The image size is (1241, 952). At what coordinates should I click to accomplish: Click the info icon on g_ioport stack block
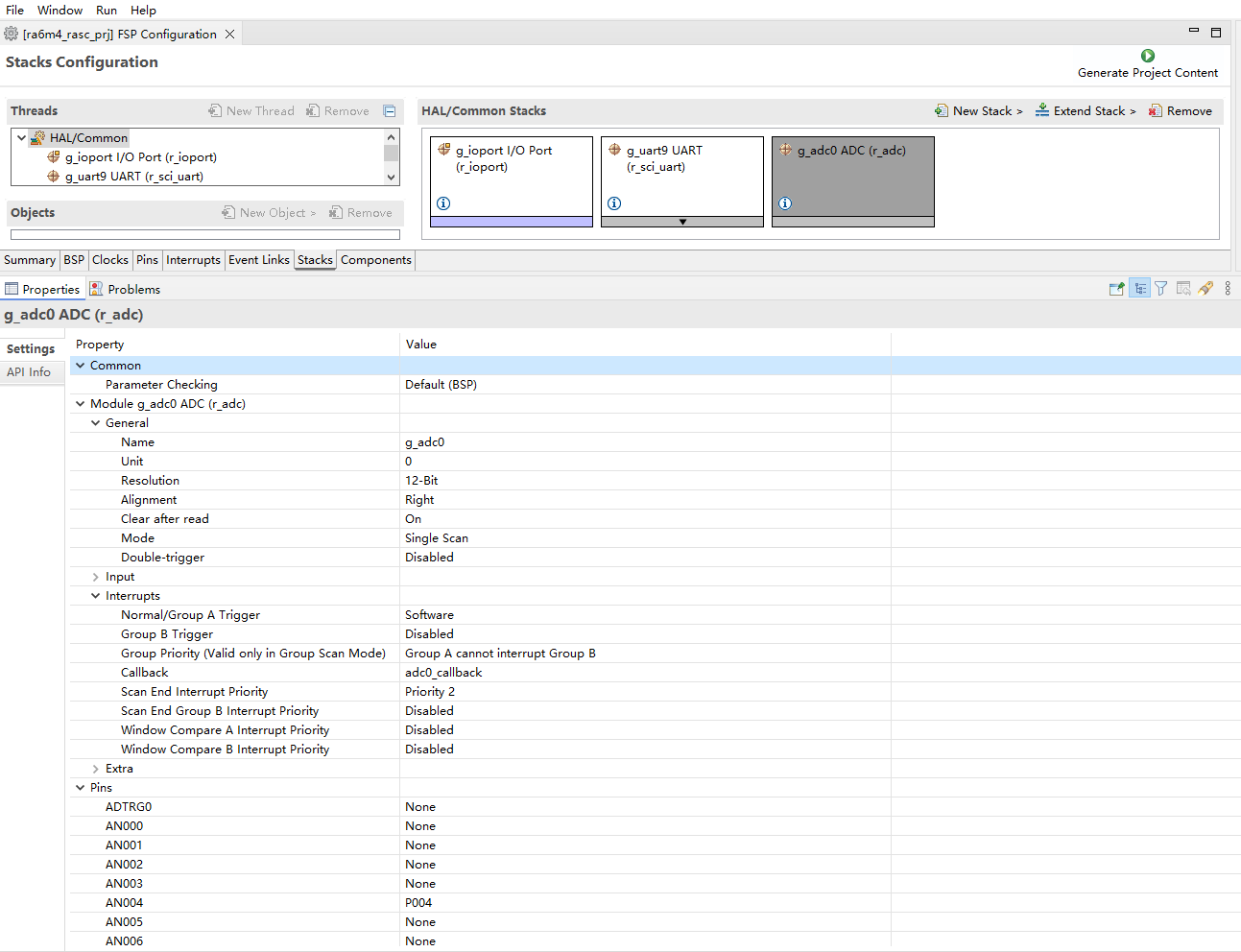click(443, 203)
